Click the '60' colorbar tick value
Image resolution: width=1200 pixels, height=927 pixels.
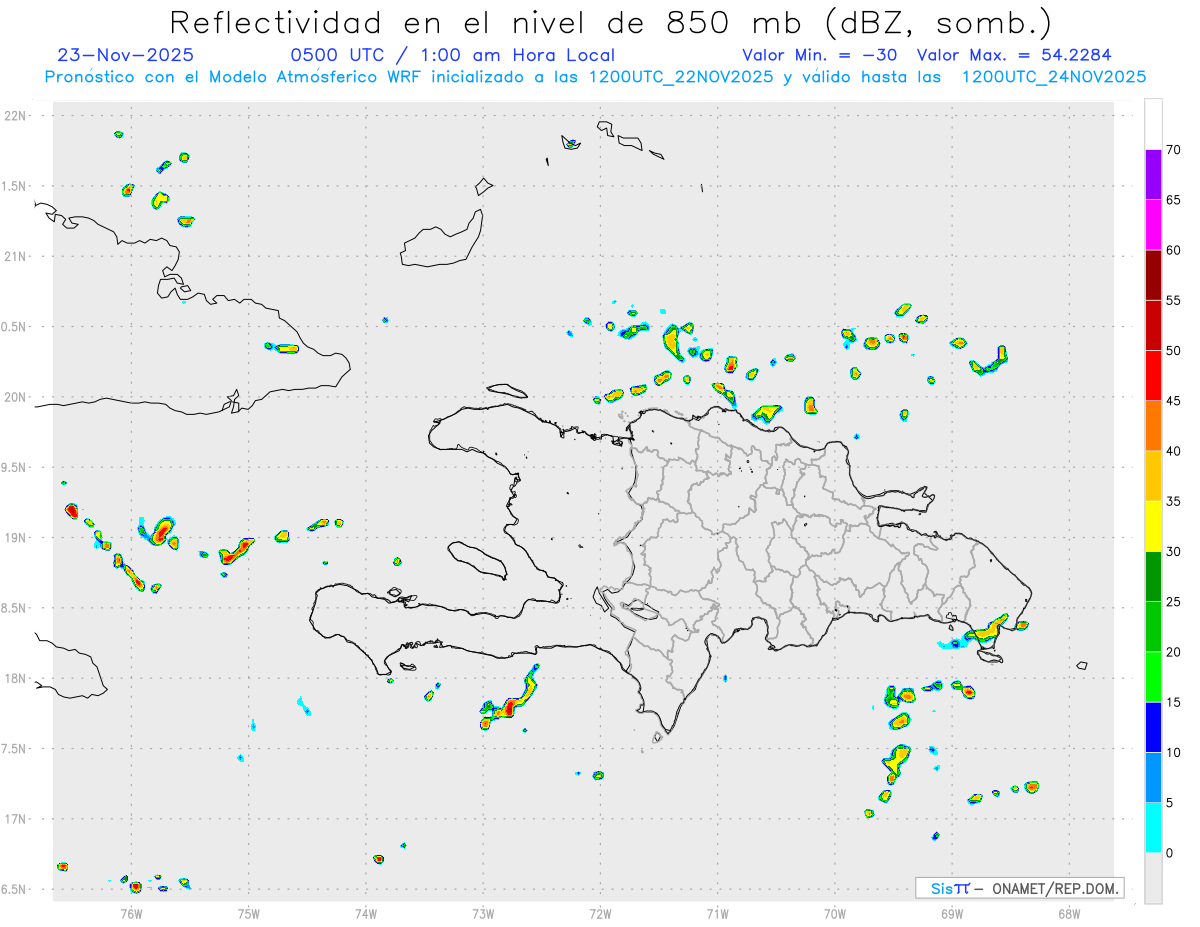pyautogui.click(x=1175, y=250)
